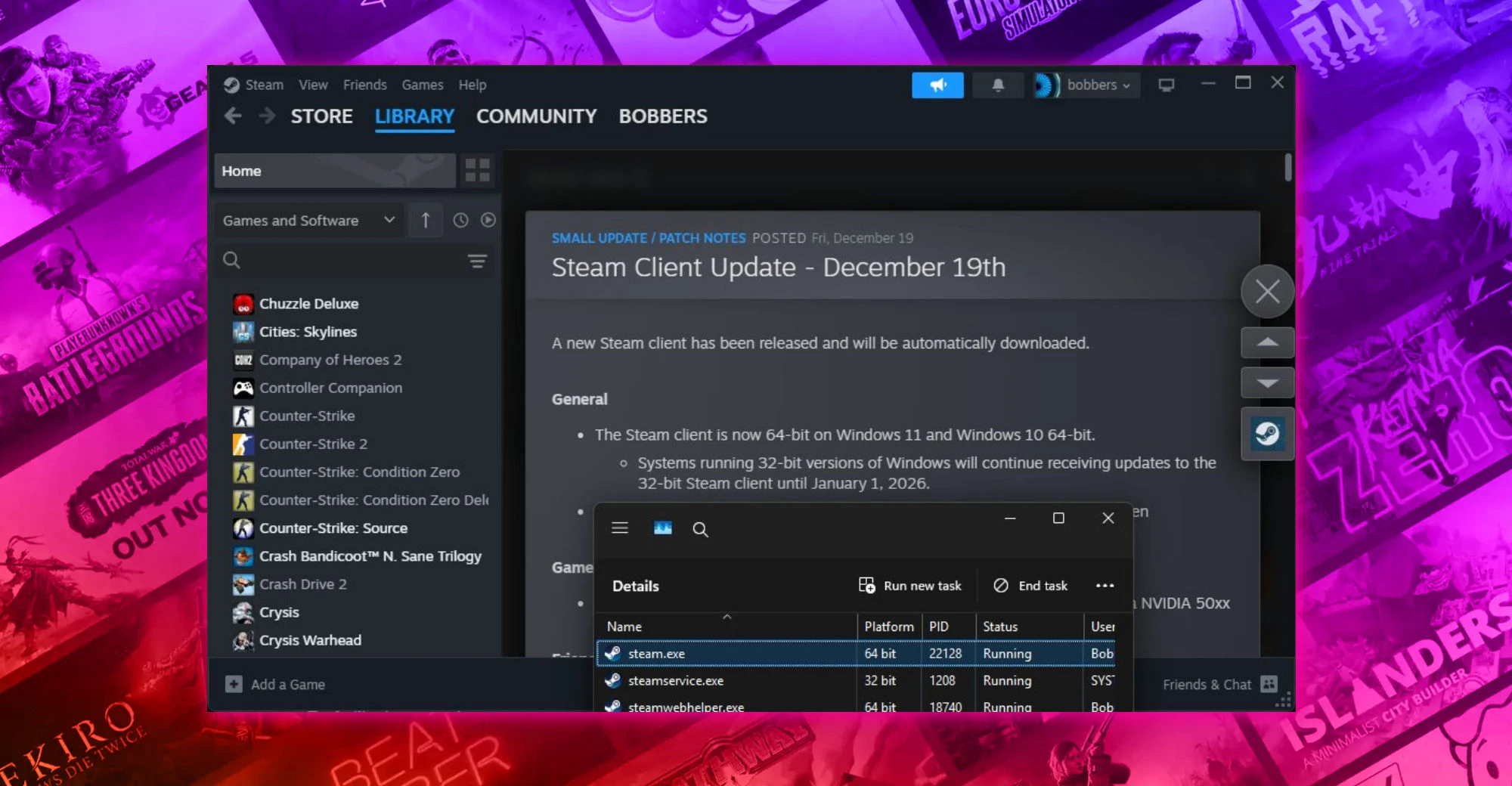Image resolution: width=1512 pixels, height=786 pixels.
Task: Switch to grid view beside Home
Action: point(477,171)
